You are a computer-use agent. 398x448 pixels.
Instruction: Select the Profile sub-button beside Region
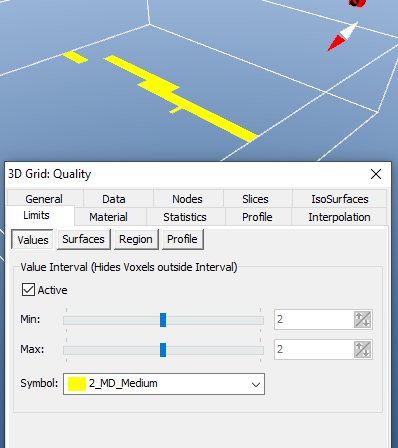pyautogui.click(x=183, y=239)
